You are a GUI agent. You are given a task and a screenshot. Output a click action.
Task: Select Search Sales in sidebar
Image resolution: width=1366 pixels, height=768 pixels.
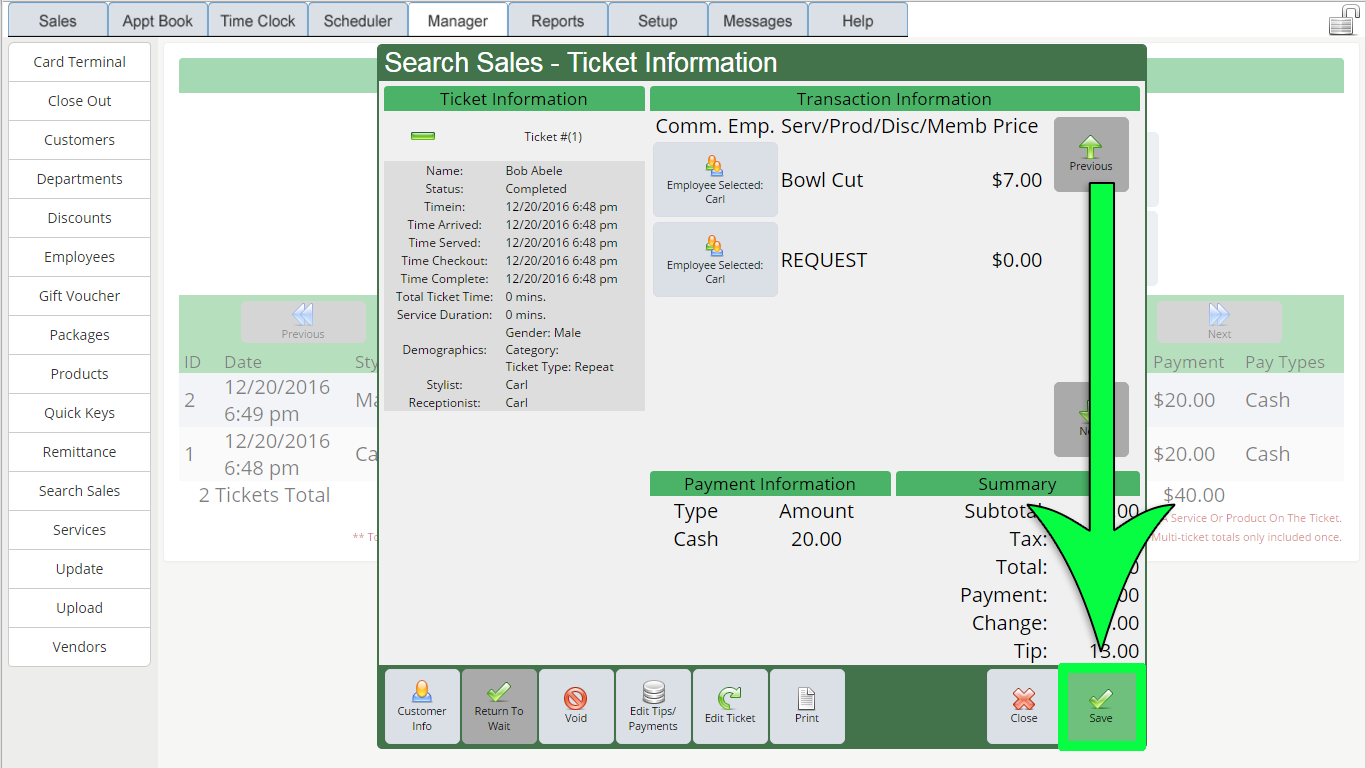[79, 491]
